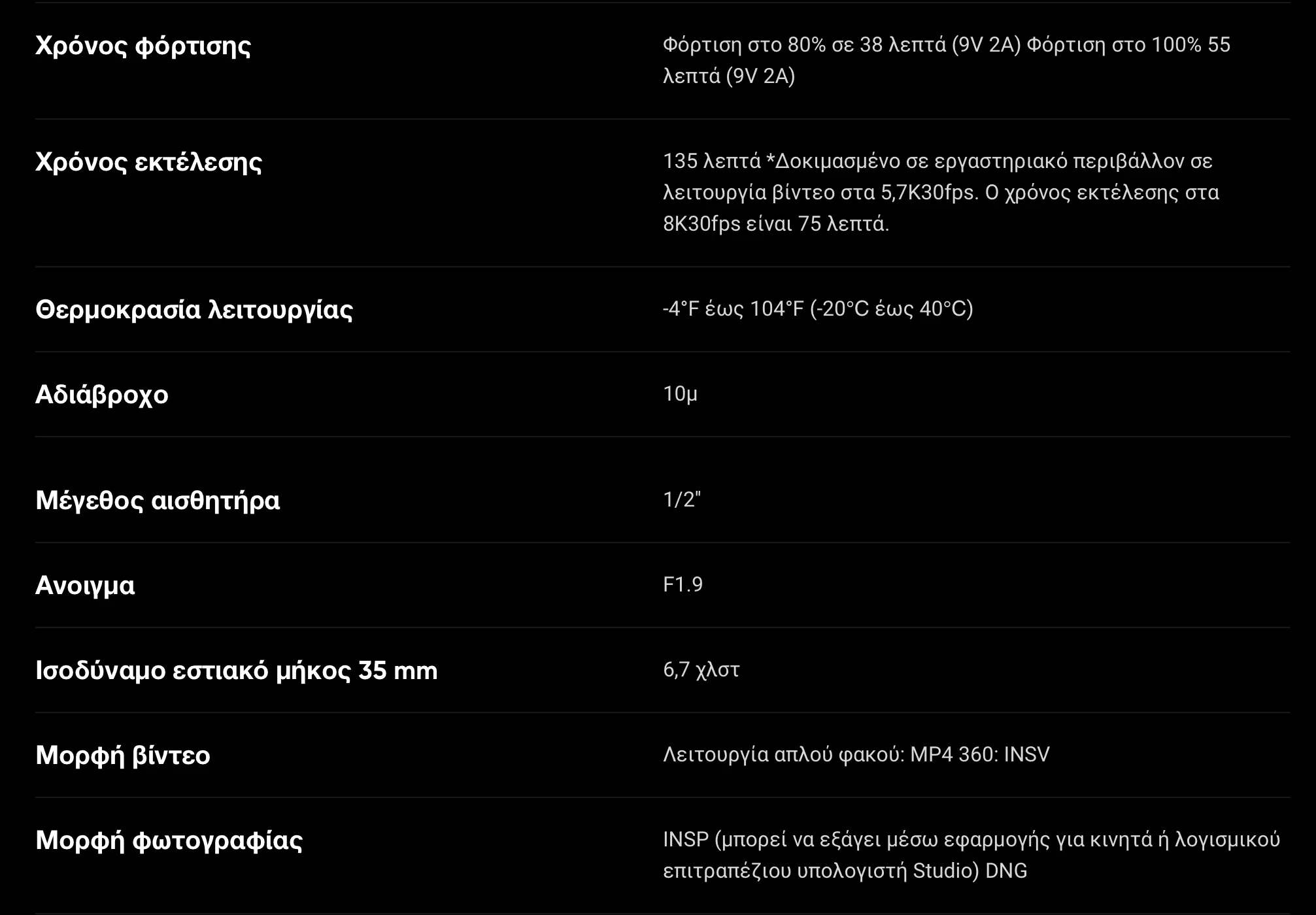Click the 135 λεπτά runtime description text
This screenshot has width=1316, height=915.
tap(941, 192)
